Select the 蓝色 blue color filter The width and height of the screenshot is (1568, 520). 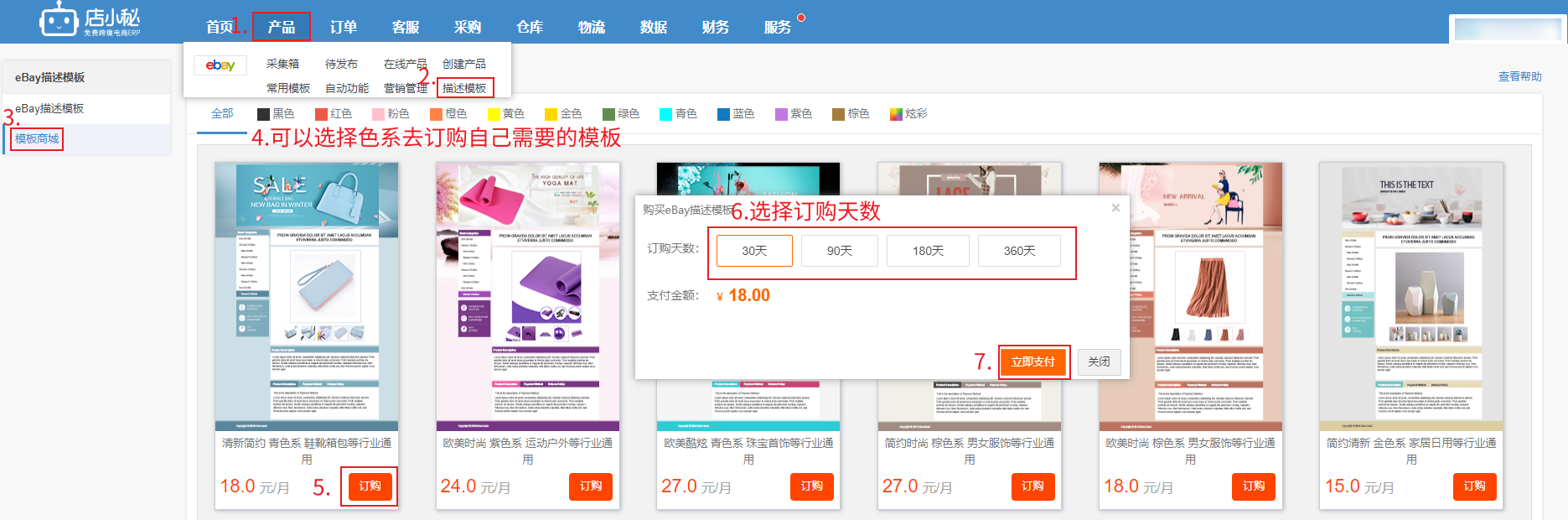pyautogui.click(x=723, y=114)
